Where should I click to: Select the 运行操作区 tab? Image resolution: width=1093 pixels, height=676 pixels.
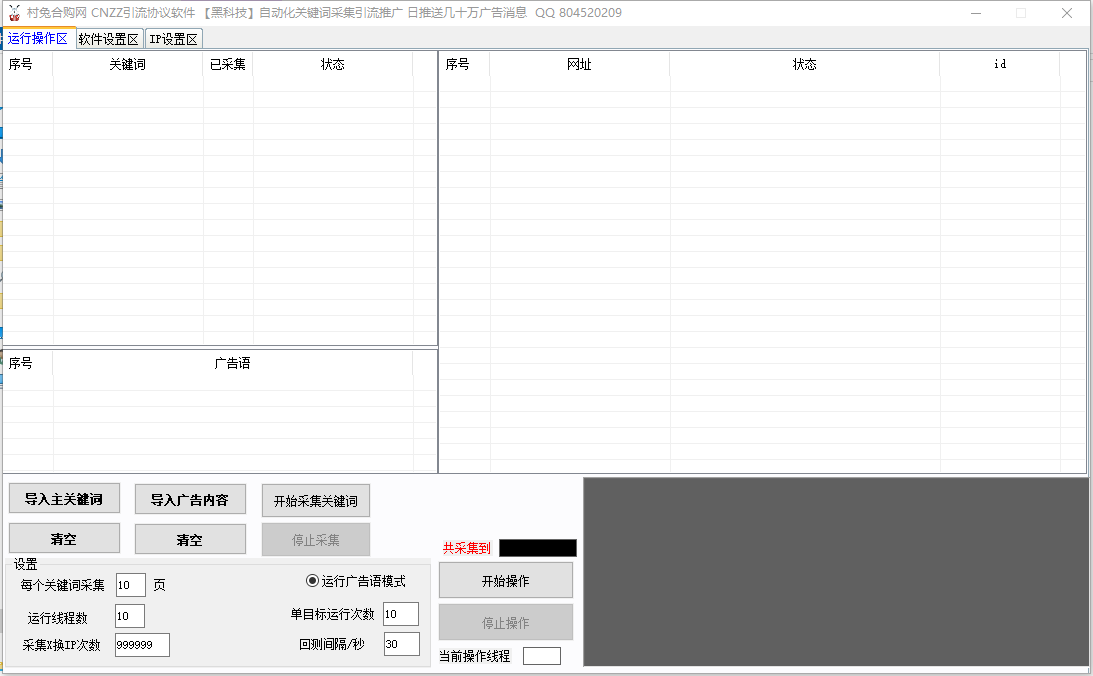pyautogui.click(x=38, y=39)
